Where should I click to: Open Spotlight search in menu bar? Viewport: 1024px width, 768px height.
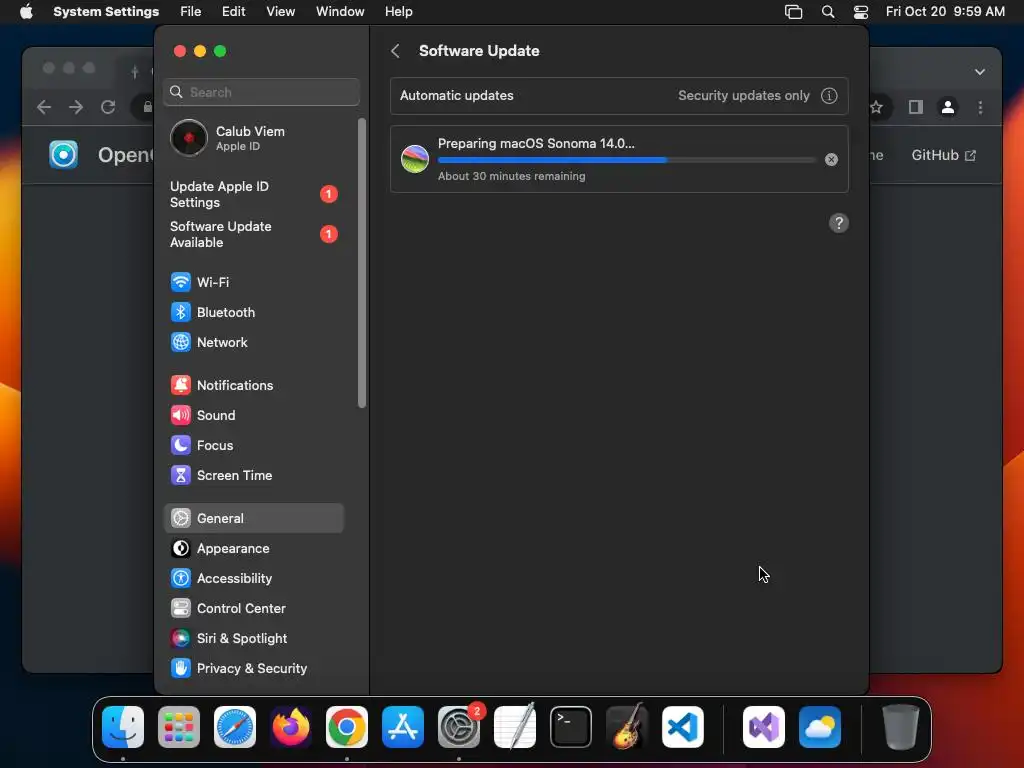(828, 12)
